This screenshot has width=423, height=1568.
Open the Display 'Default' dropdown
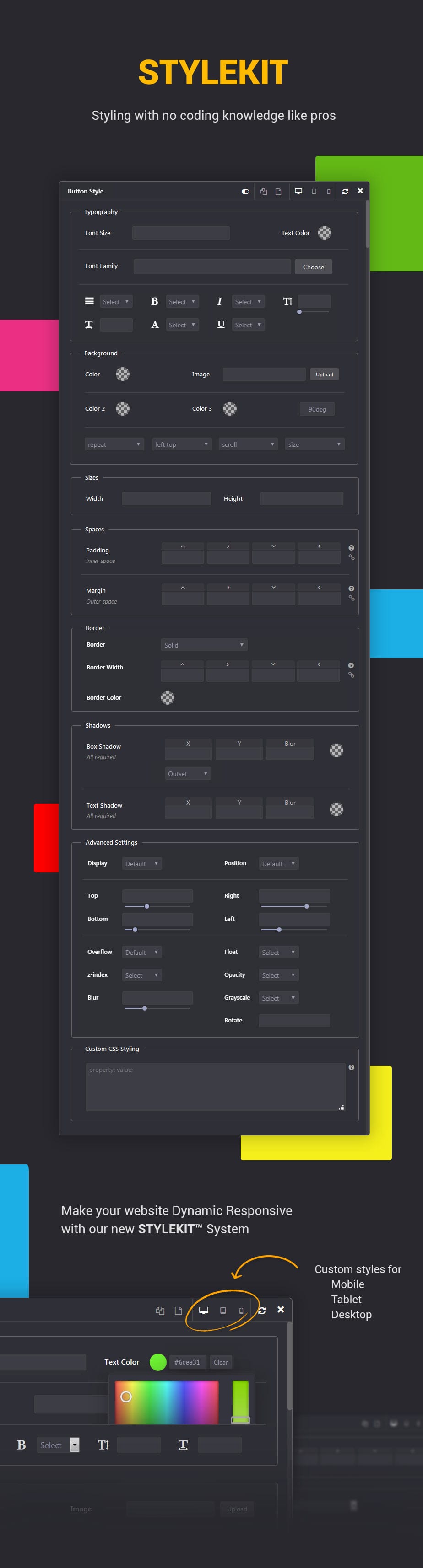[x=142, y=864]
